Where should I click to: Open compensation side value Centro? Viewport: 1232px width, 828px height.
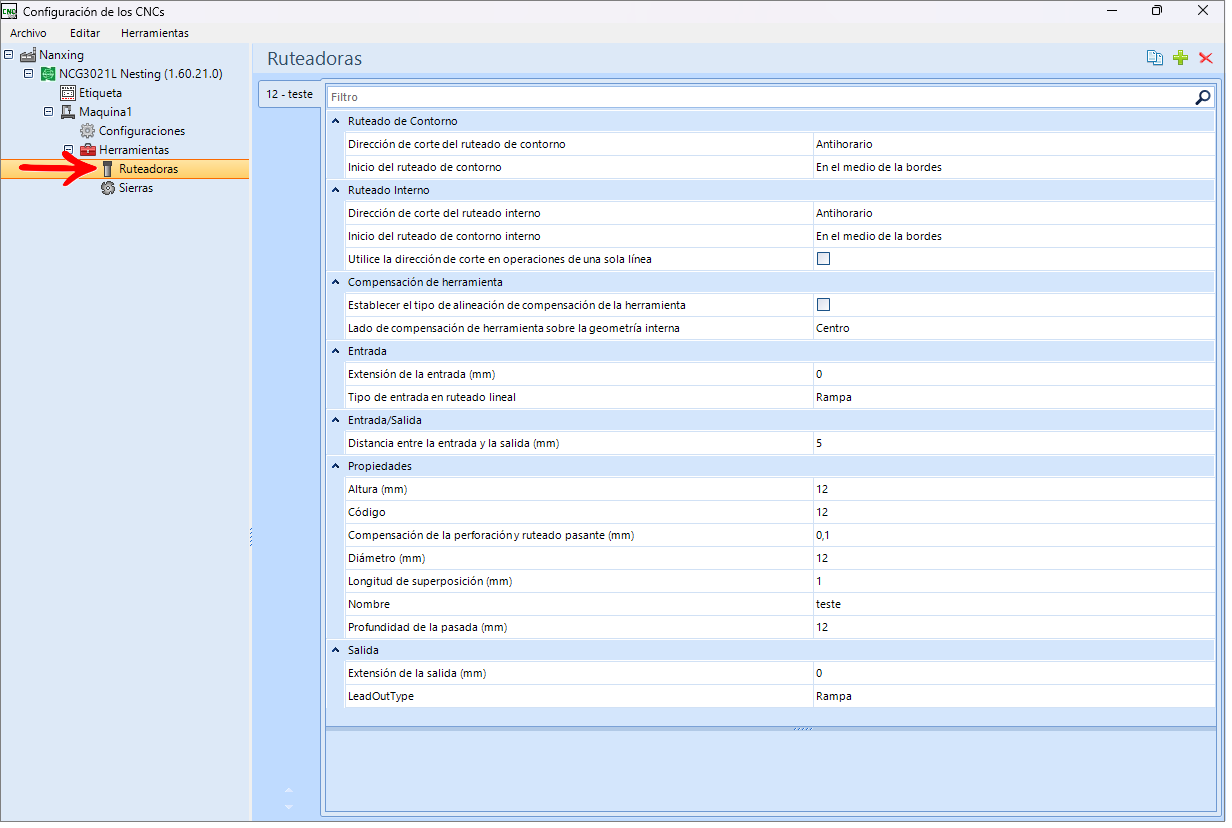click(1012, 328)
